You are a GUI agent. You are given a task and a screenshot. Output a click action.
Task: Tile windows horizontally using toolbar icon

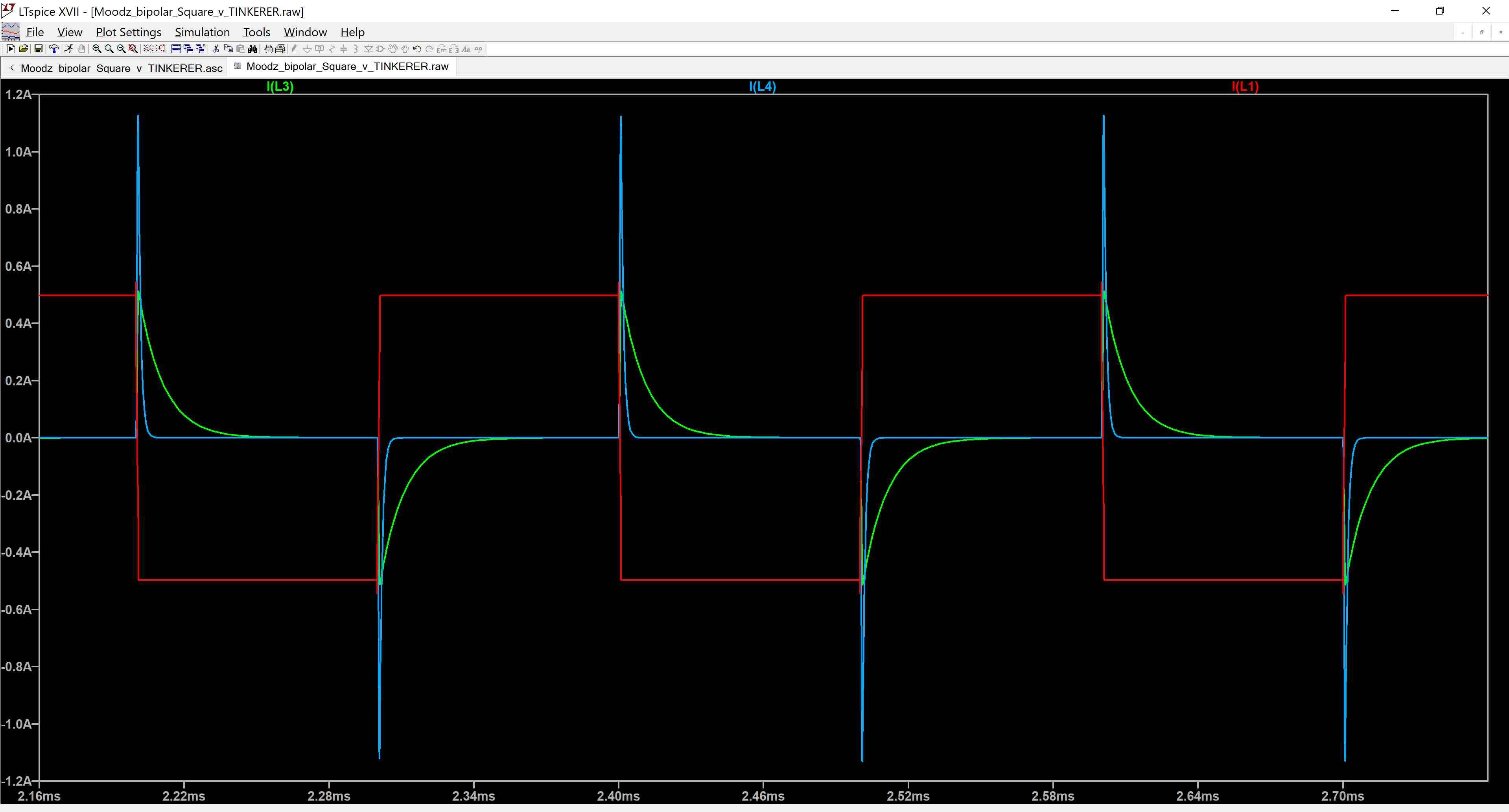(176, 49)
